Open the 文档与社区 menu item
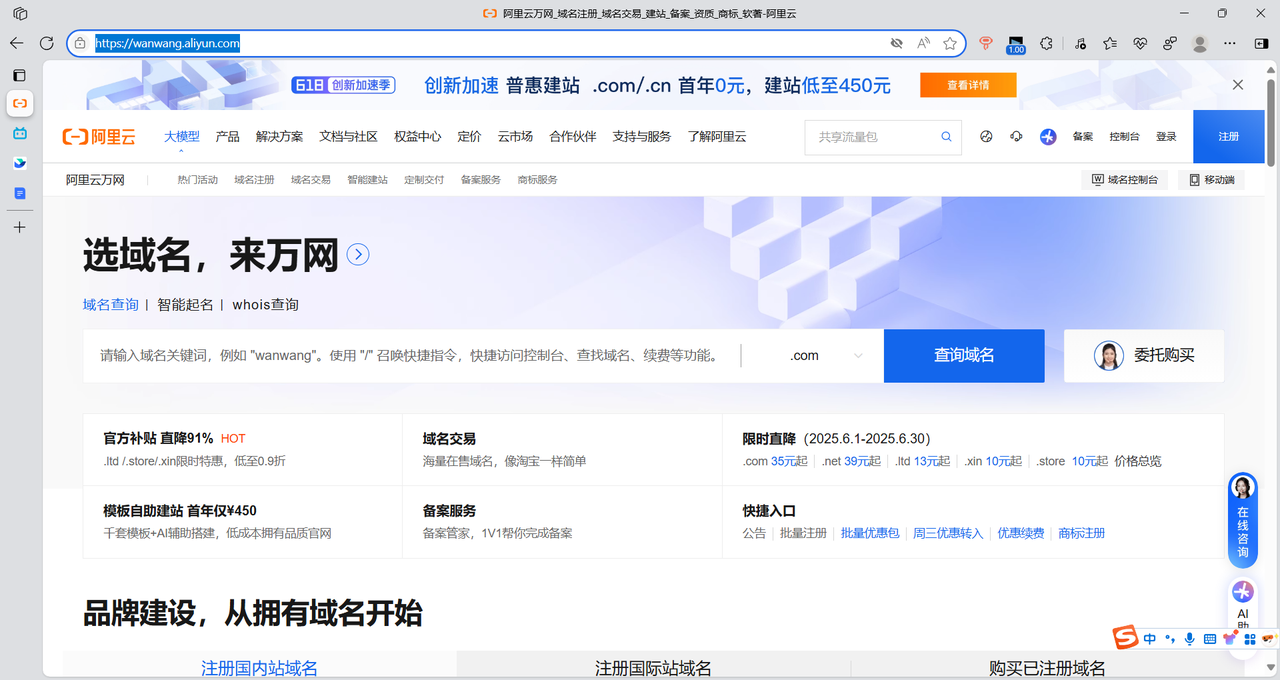This screenshot has height=680, width=1280. 348,137
